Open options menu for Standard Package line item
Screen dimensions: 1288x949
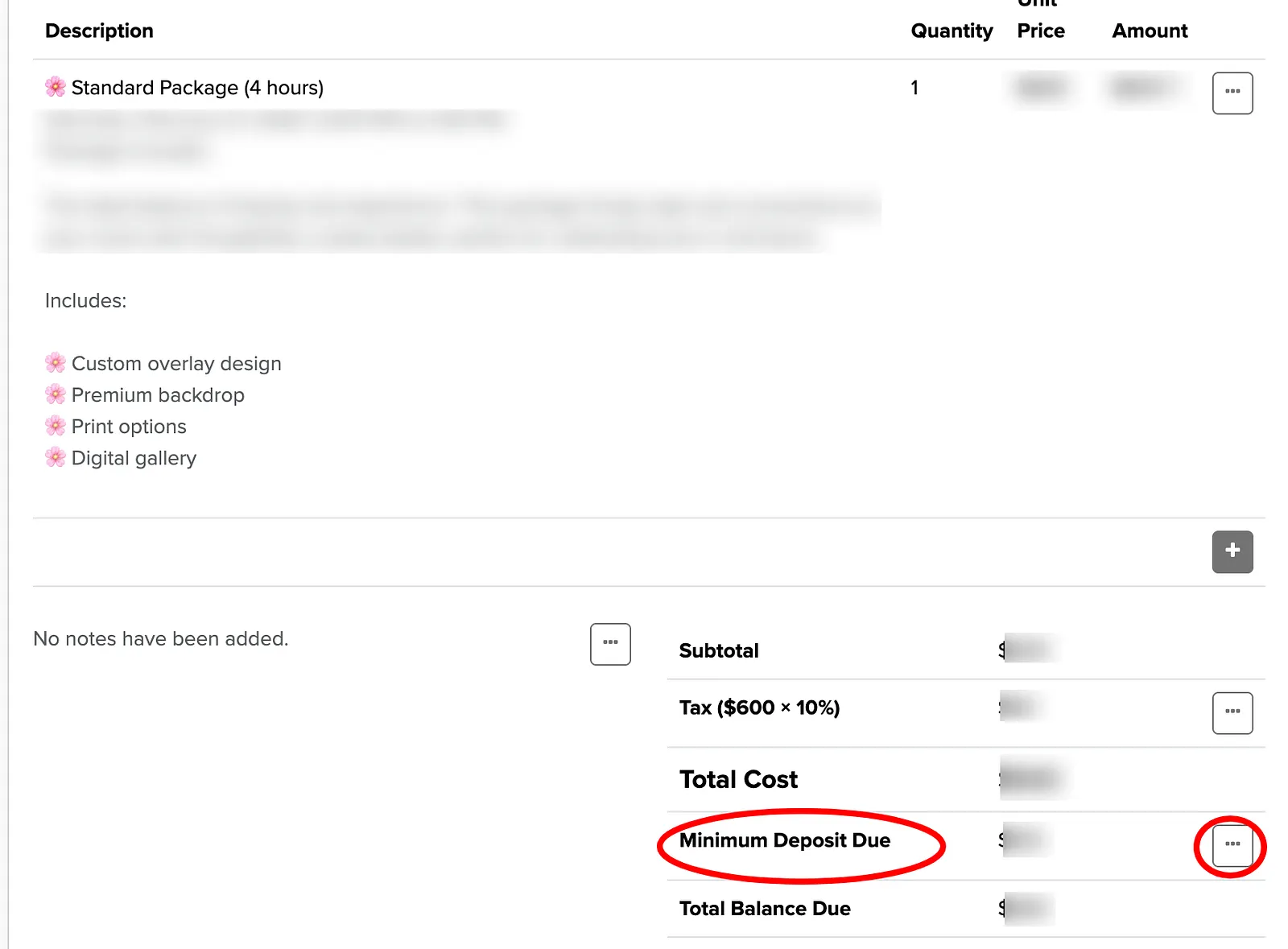[1232, 93]
